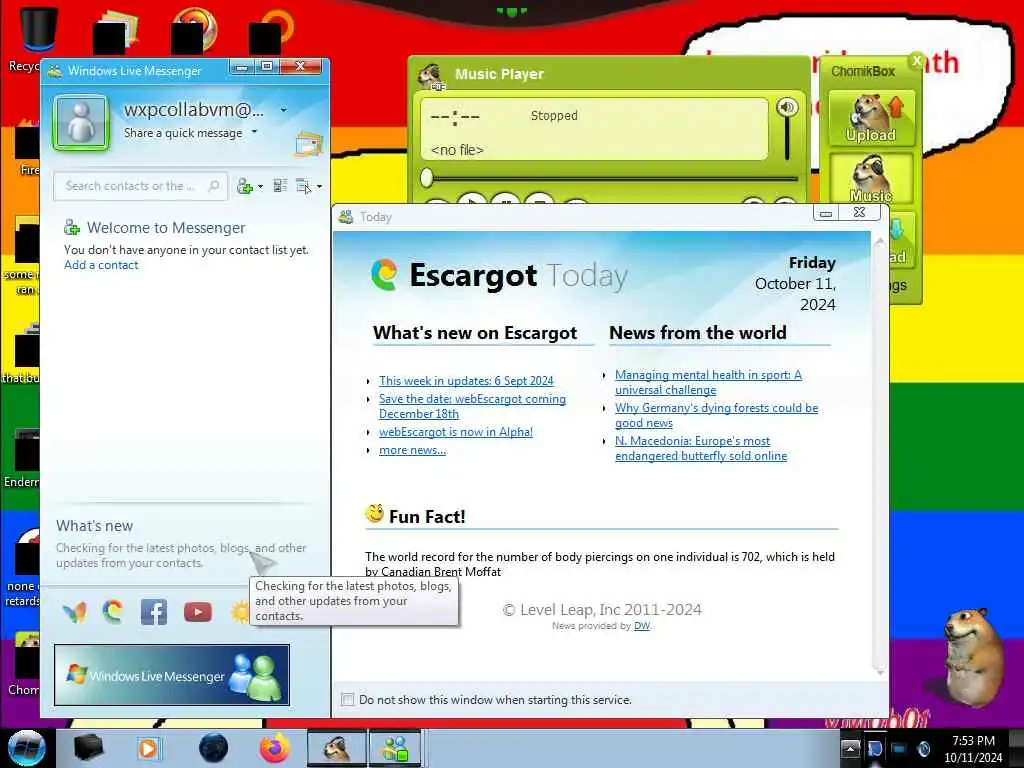
Task: Open Managing mental health in sport article
Action: pyautogui.click(x=709, y=382)
